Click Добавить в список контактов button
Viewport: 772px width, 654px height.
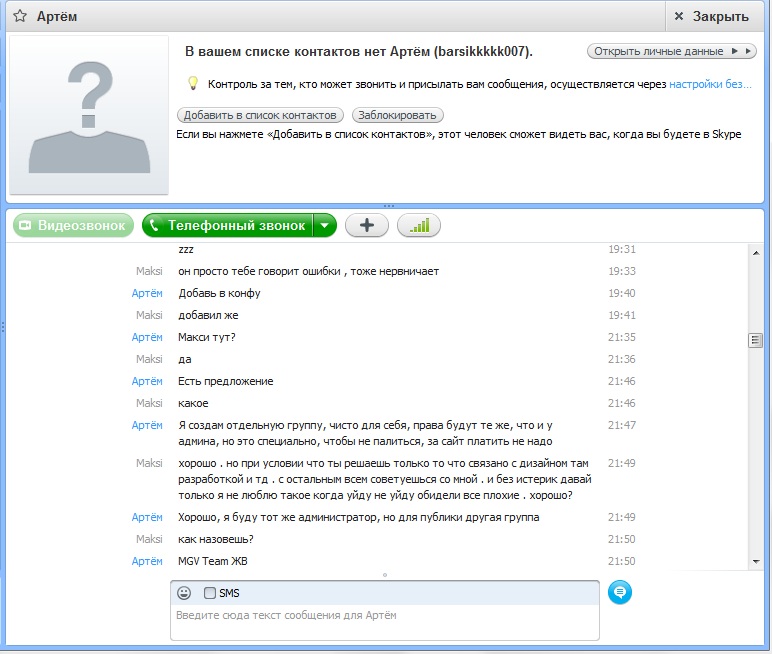[260, 115]
